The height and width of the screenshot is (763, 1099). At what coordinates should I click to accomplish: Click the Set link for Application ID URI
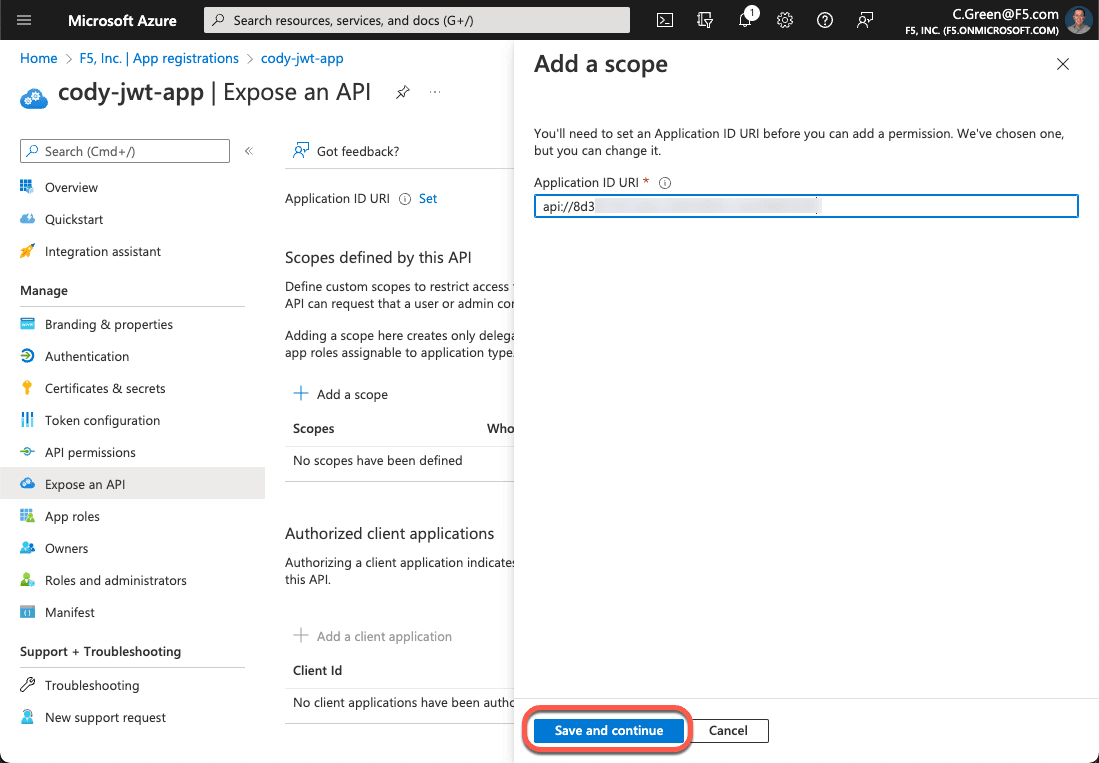(428, 198)
